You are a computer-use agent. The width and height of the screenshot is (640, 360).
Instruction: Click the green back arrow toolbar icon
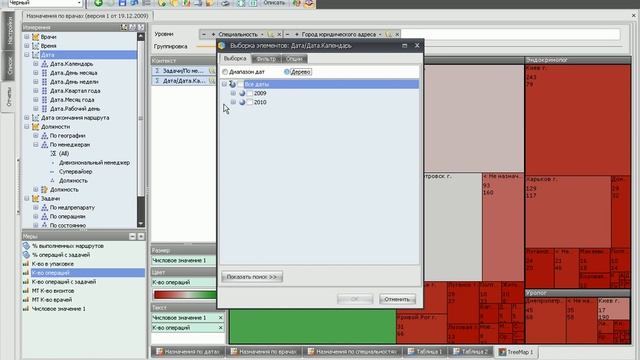(98, 3)
